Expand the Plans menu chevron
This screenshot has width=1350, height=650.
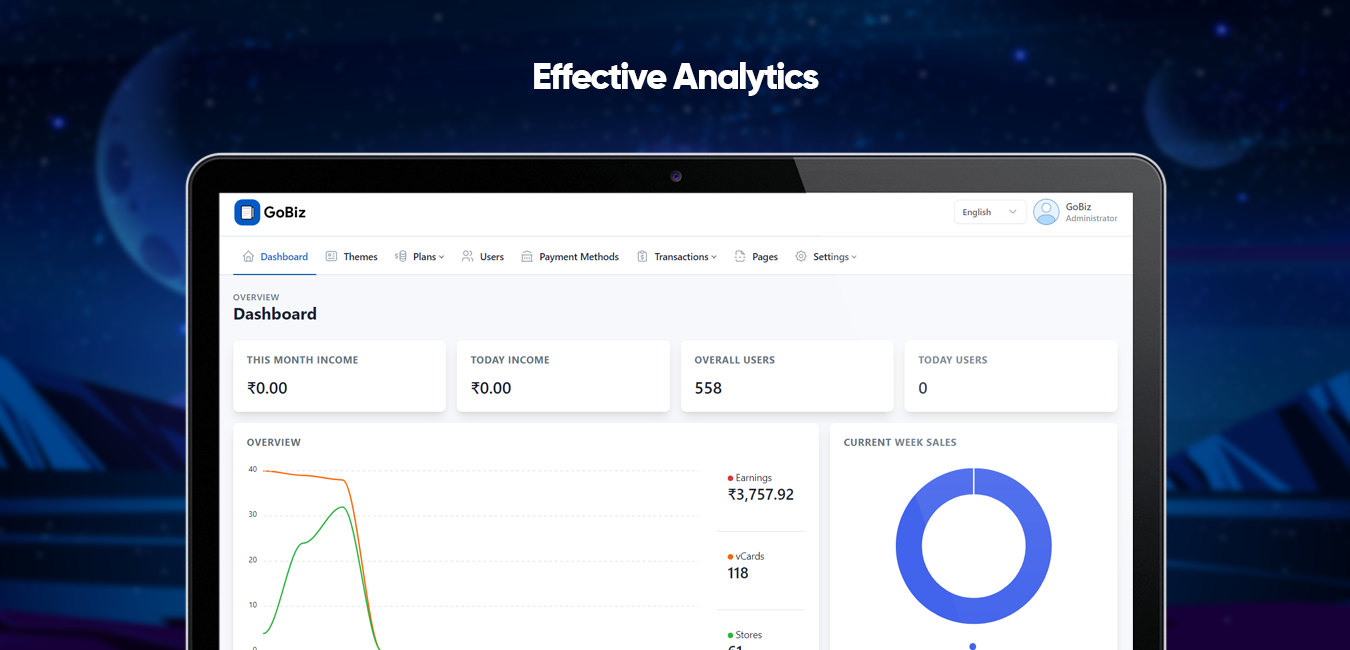[441, 258]
